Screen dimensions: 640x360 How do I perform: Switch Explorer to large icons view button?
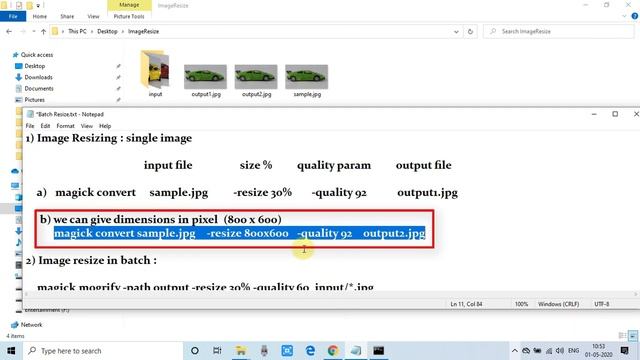point(633,336)
